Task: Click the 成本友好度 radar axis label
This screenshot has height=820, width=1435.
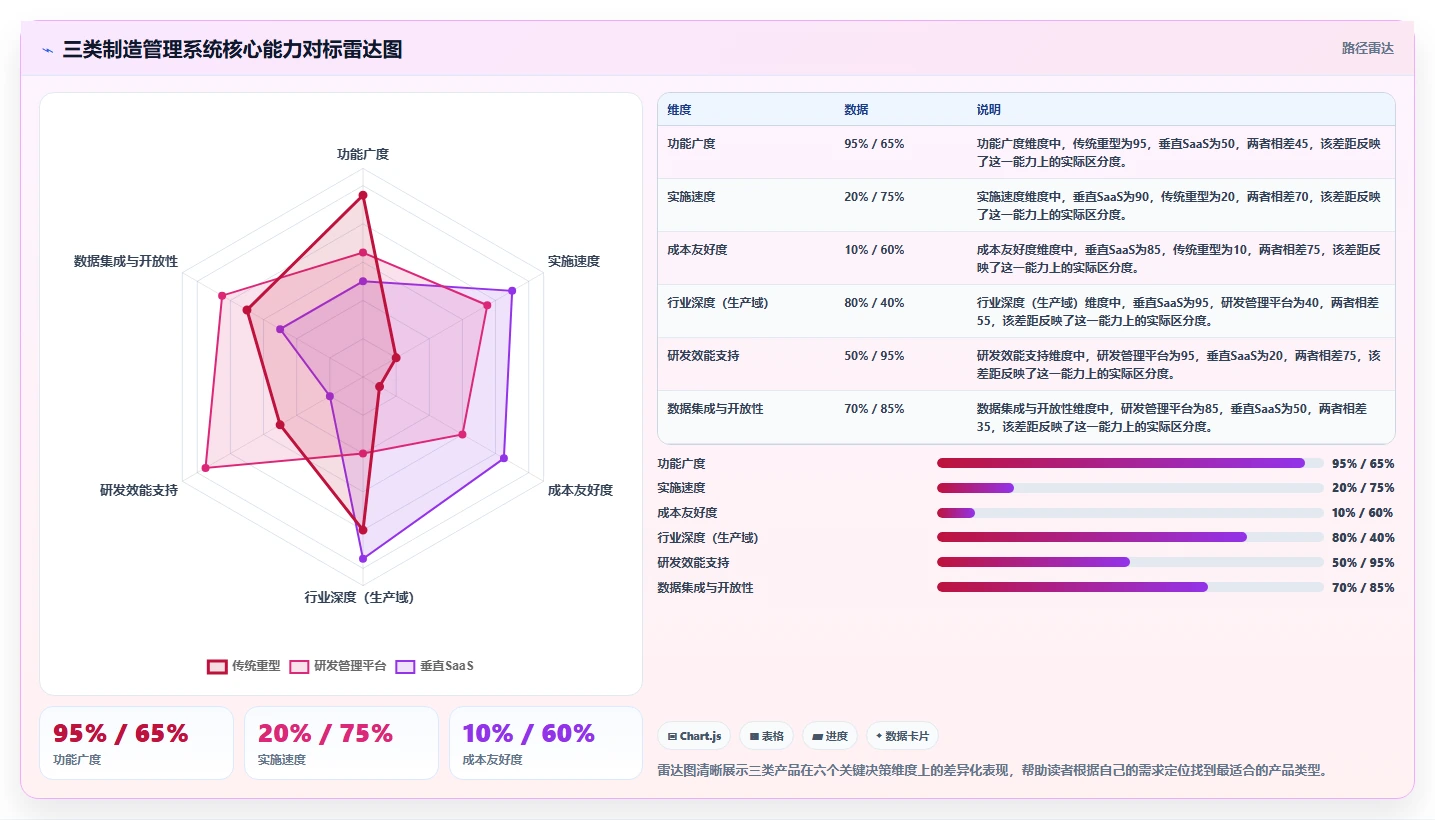Action: pos(580,490)
